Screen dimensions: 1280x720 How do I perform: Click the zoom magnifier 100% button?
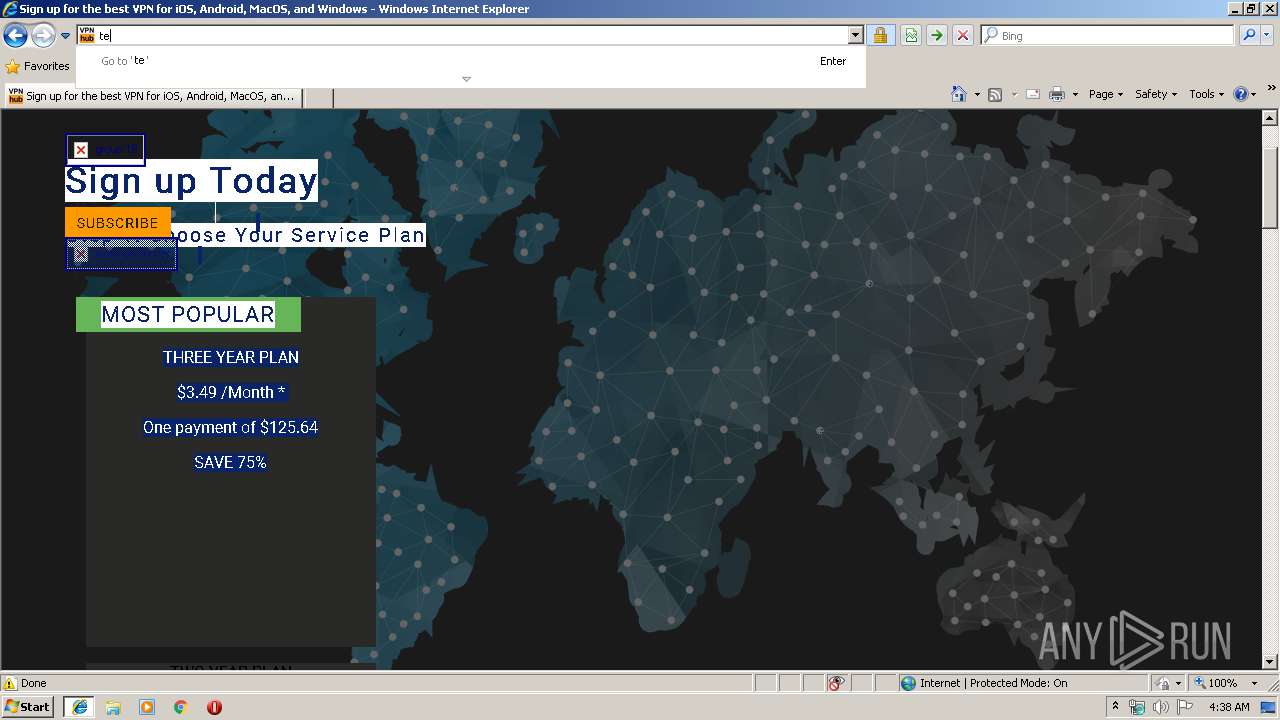(1215, 683)
